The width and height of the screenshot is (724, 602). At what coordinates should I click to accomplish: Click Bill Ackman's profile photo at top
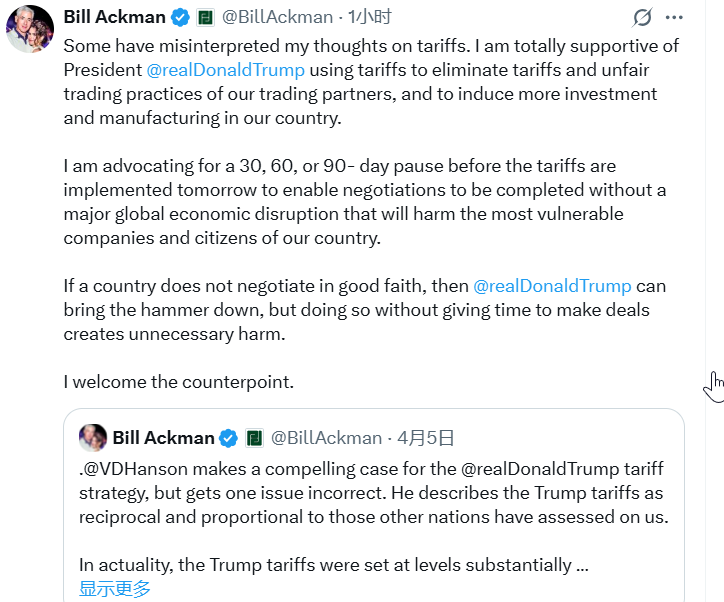coord(30,28)
